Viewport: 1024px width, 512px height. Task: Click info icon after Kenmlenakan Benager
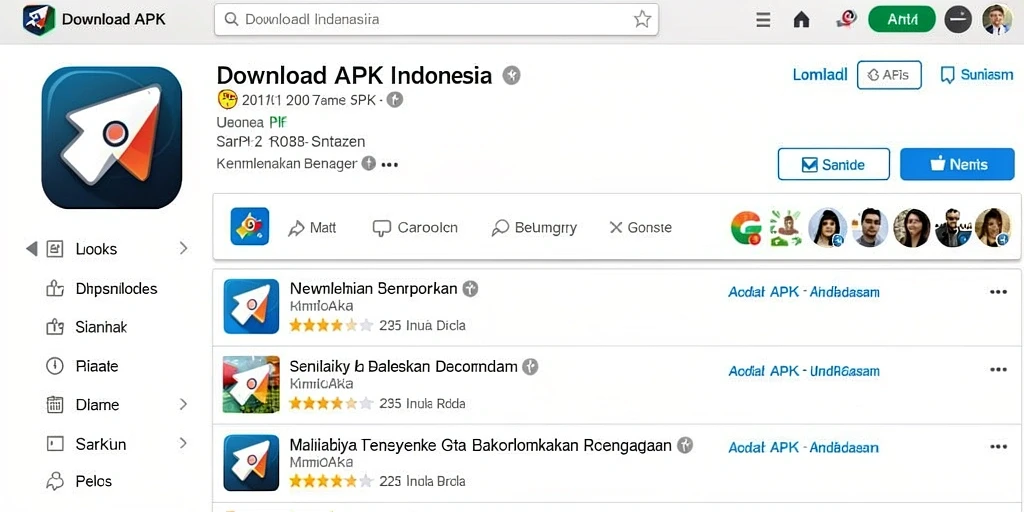pos(369,164)
